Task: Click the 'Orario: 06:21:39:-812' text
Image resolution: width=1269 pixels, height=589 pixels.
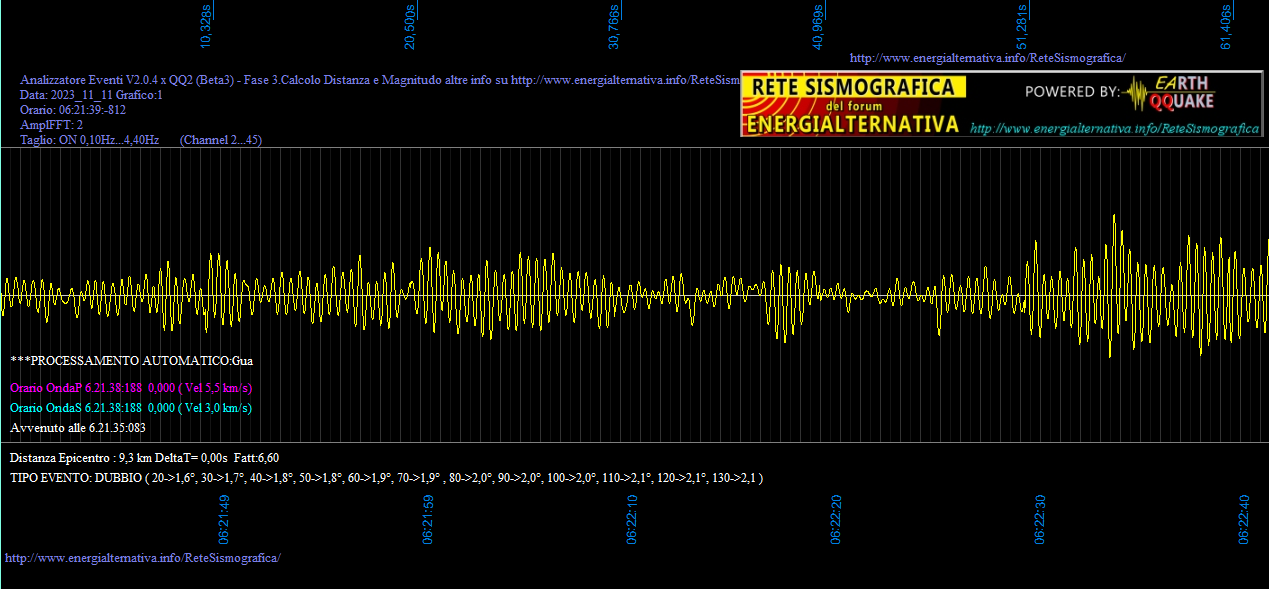Action: pyautogui.click(x=73, y=110)
